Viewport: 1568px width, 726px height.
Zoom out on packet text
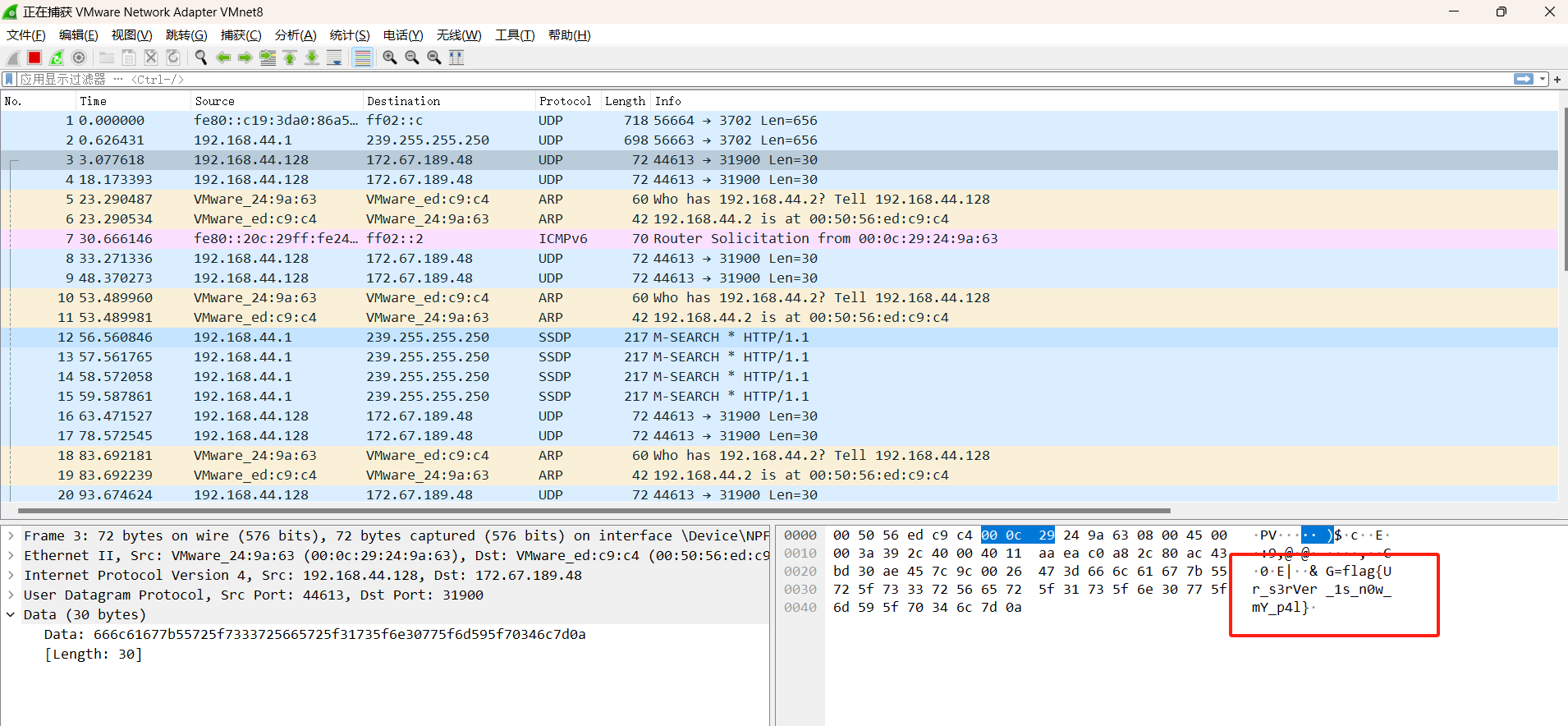(x=412, y=57)
